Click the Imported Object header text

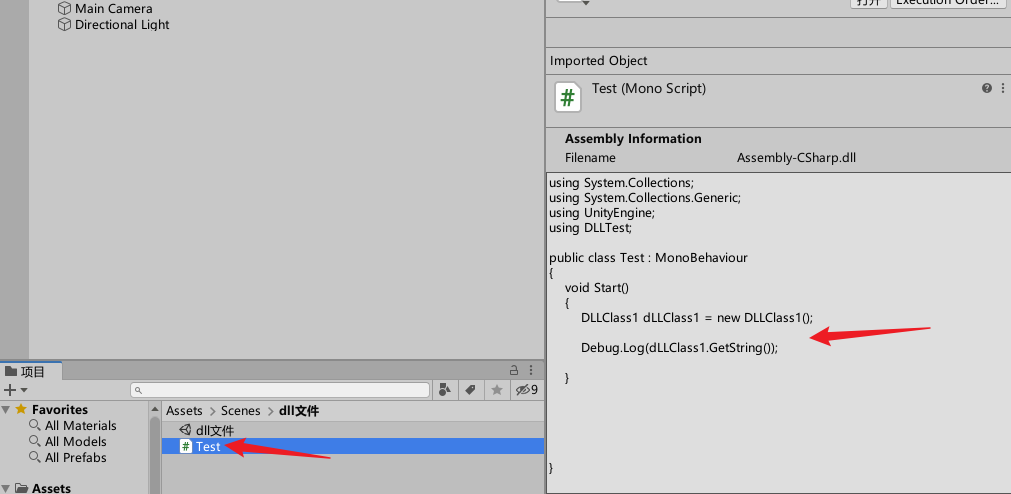click(598, 61)
